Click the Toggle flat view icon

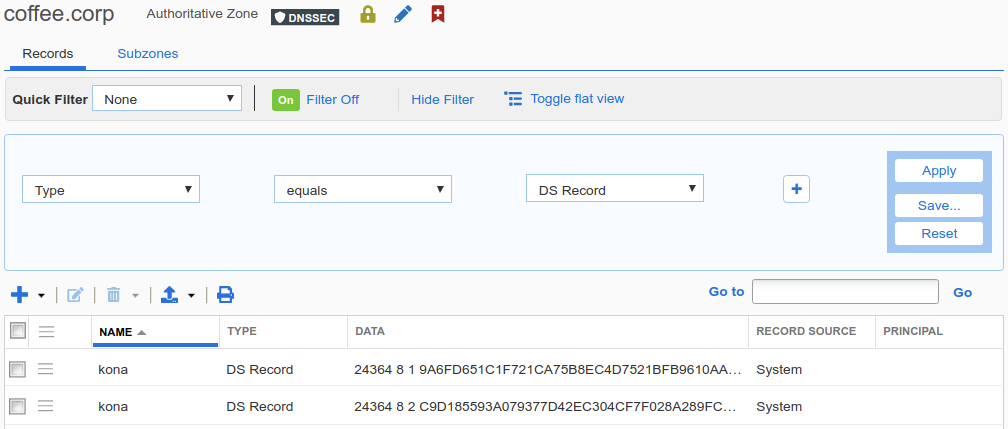point(513,99)
